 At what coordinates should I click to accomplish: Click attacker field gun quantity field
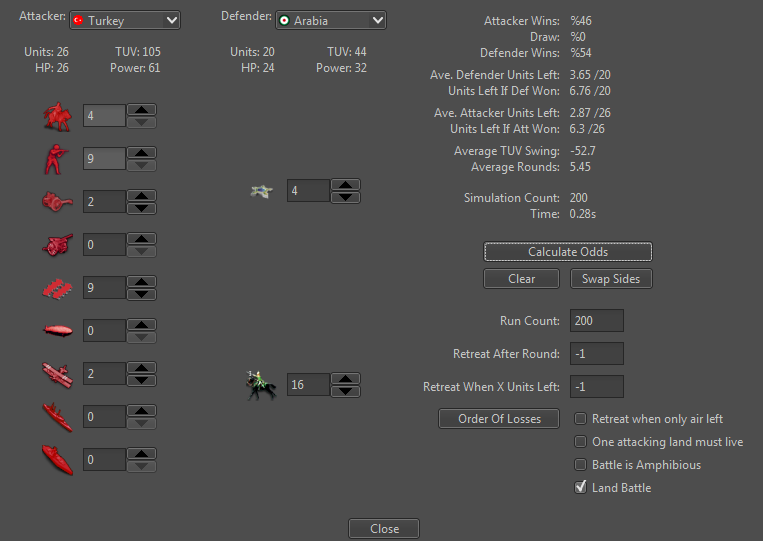tap(105, 201)
